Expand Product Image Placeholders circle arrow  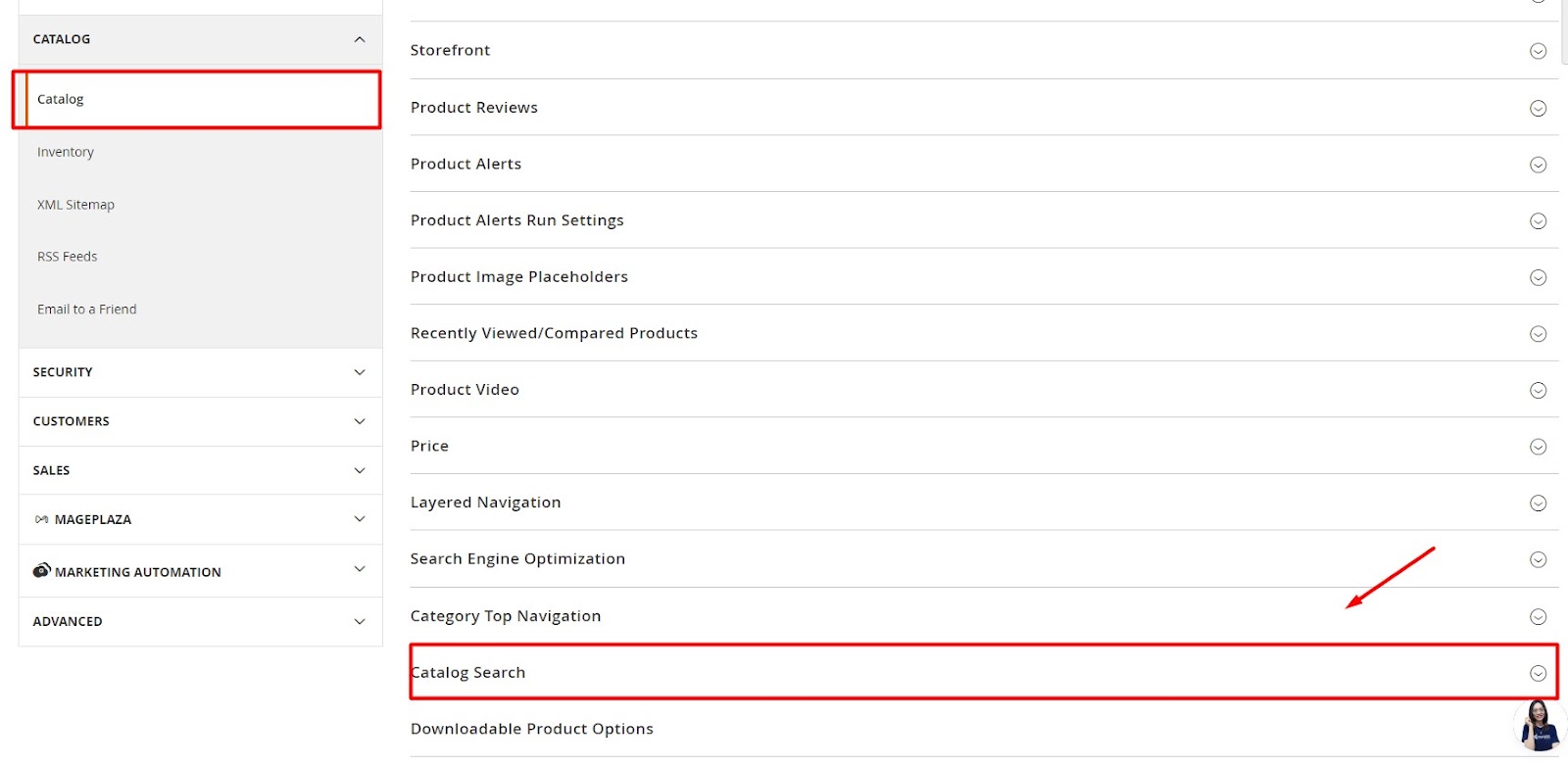(1539, 277)
